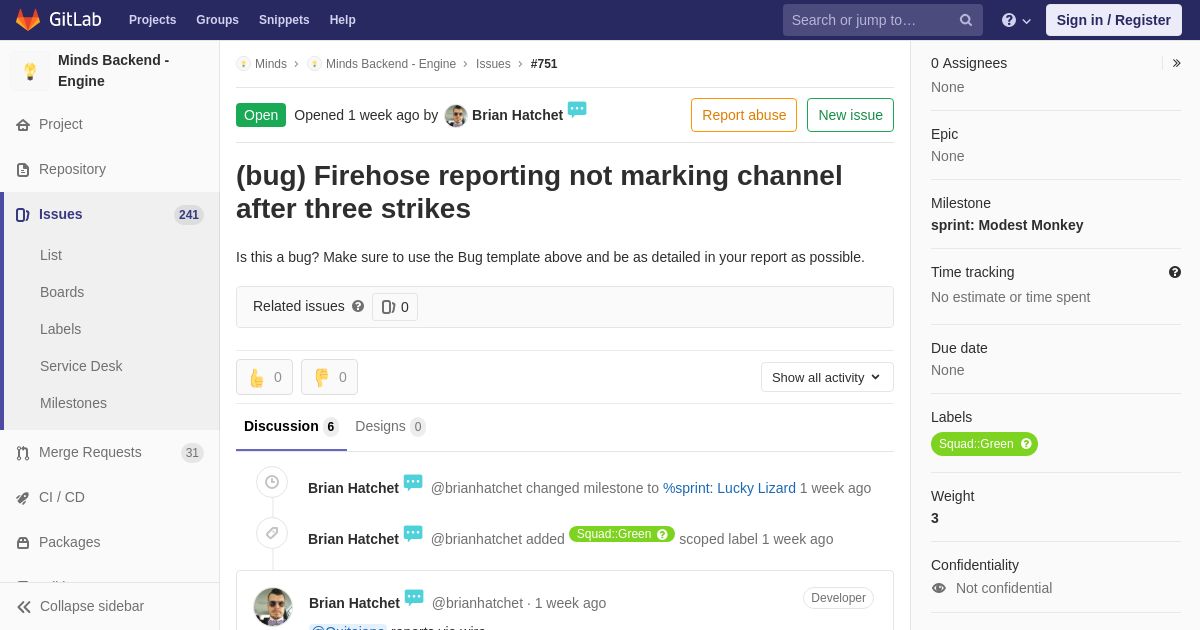Click the Sign in / Register button

1113,20
